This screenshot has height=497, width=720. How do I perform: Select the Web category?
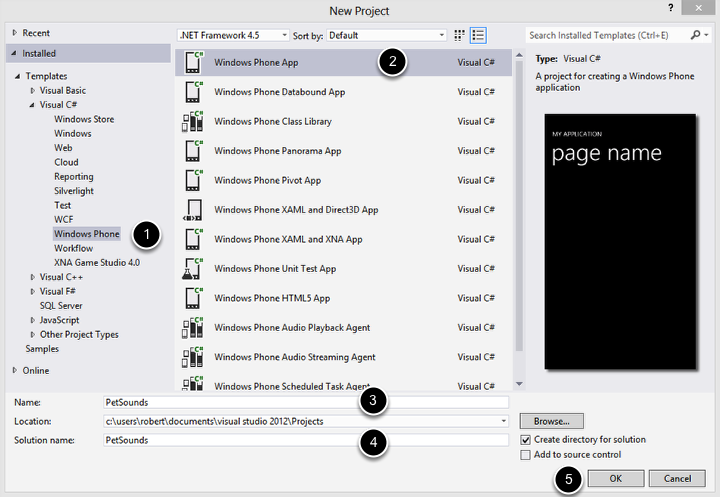click(63, 148)
